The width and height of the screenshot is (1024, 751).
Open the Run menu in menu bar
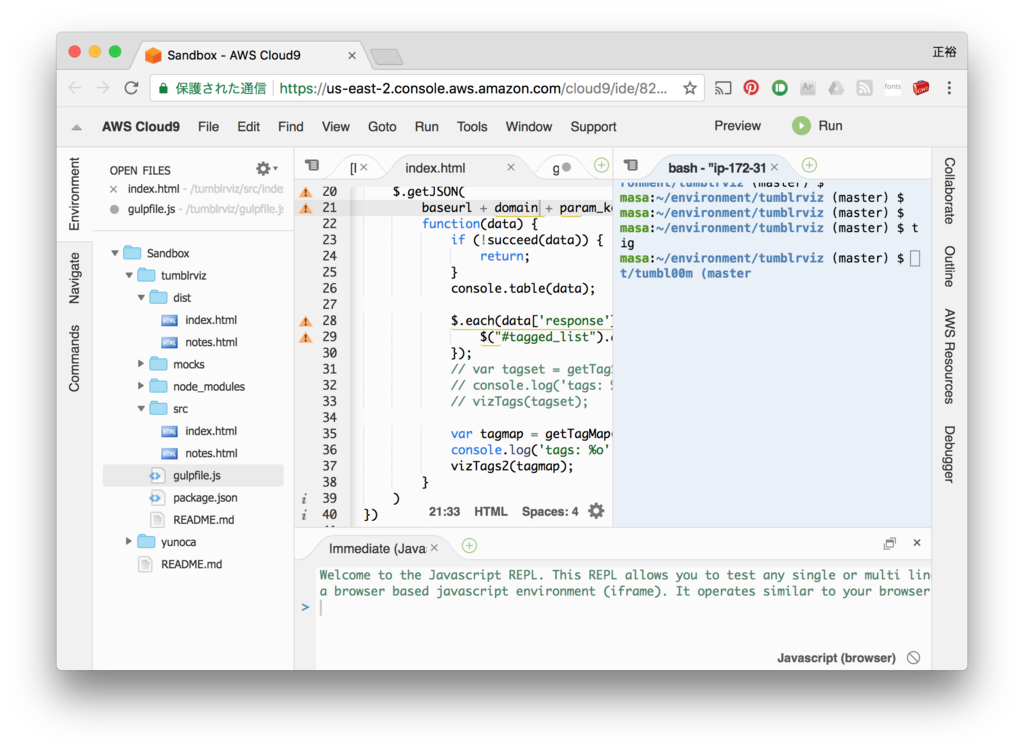pos(426,127)
